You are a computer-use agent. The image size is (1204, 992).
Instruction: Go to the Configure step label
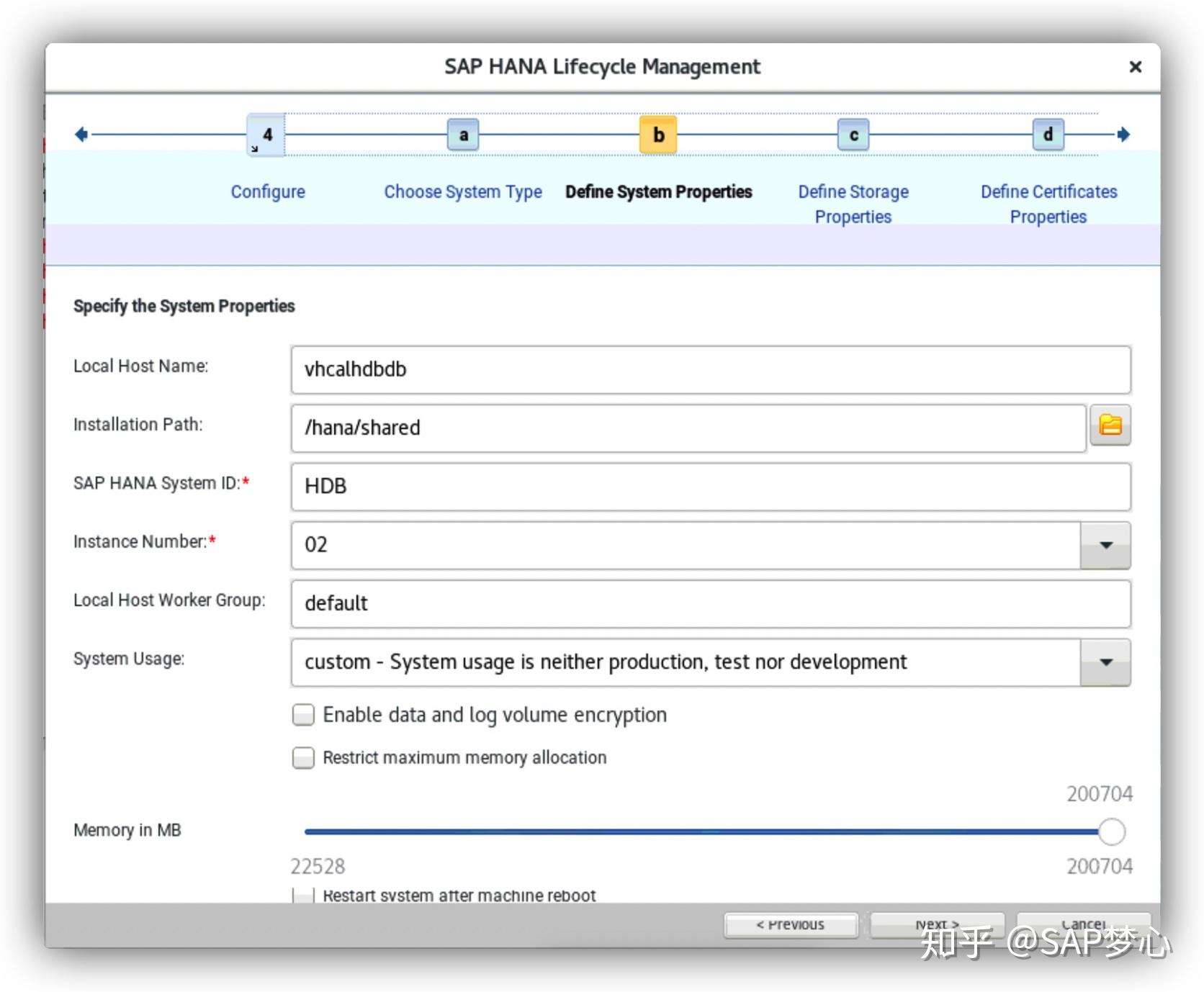tap(268, 191)
